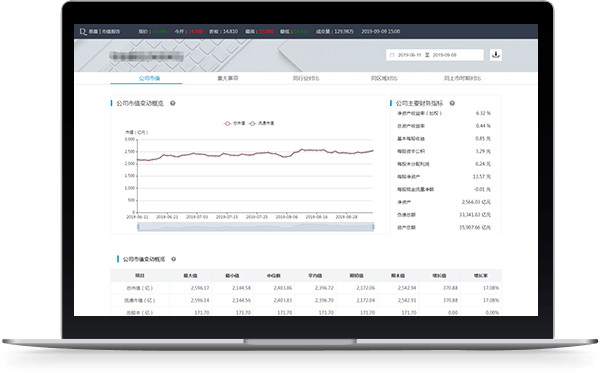Toggle the 流通市值 series in the chart legend

[262, 123]
